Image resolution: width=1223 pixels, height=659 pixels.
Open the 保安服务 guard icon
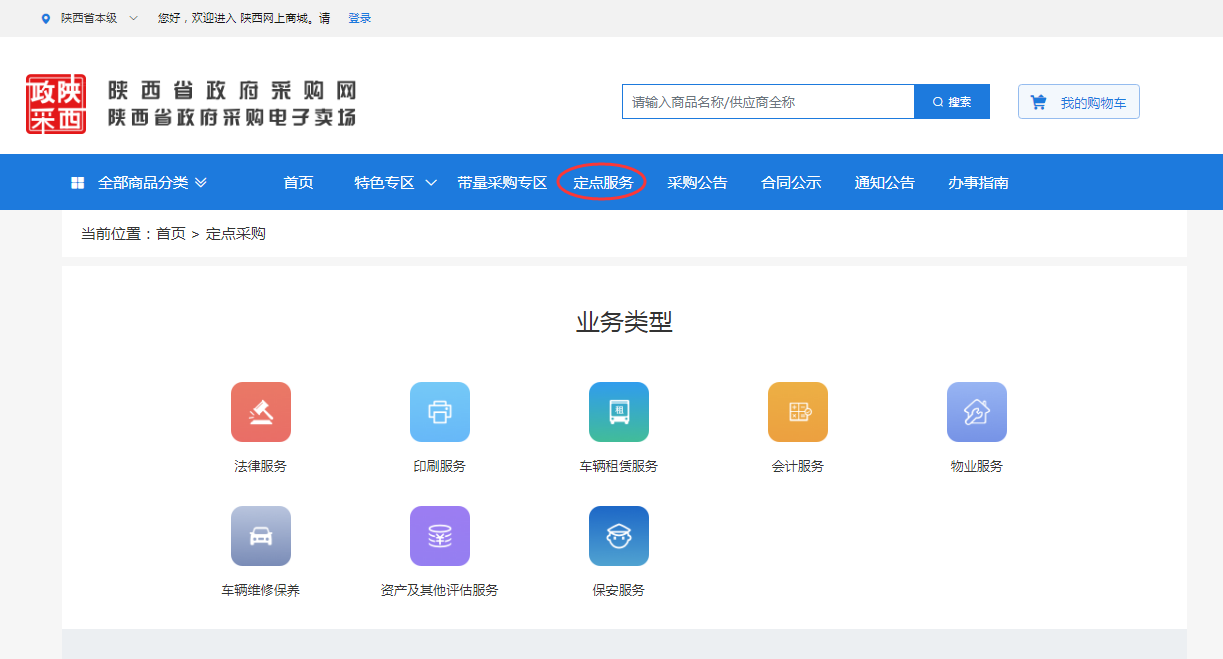[619, 536]
